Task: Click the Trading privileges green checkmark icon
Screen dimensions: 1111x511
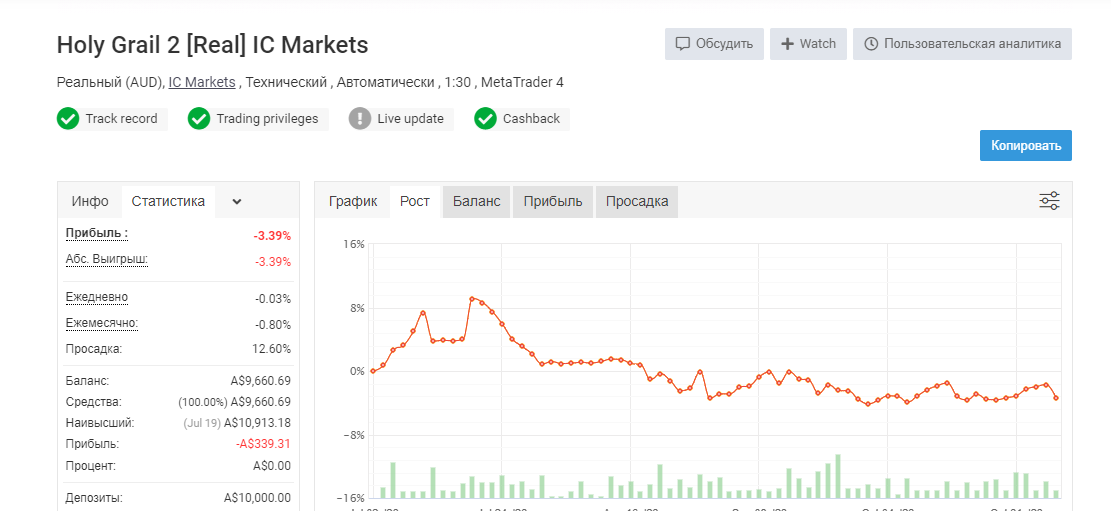Action: pos(199,119)
